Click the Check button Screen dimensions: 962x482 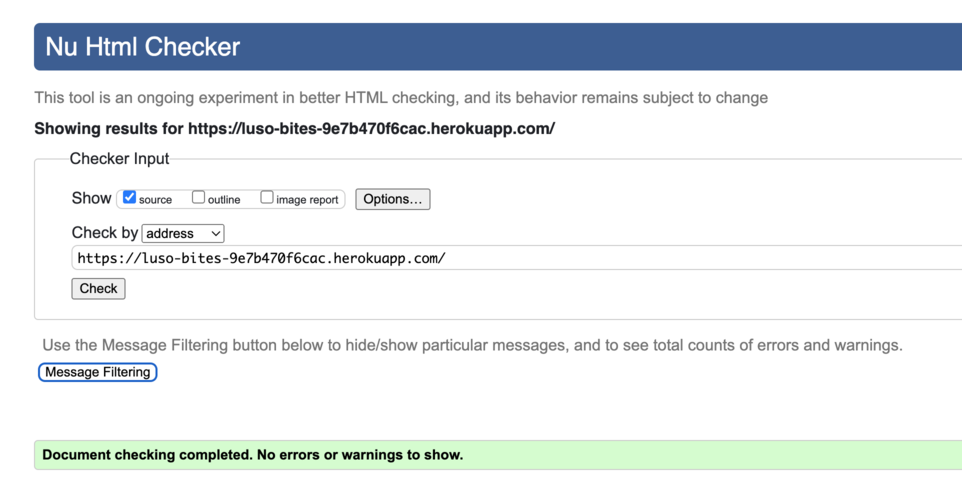point(98,289)
